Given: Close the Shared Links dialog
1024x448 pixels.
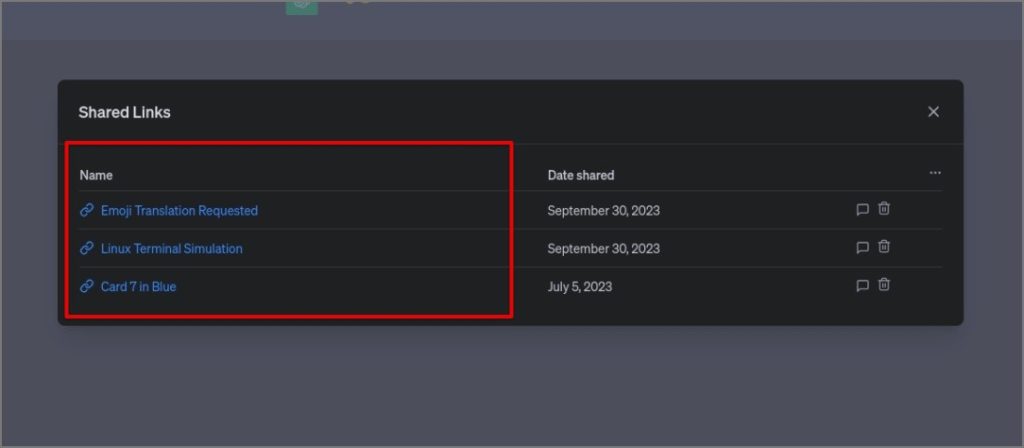Looking at the screenshot, I should pos(933,112).
